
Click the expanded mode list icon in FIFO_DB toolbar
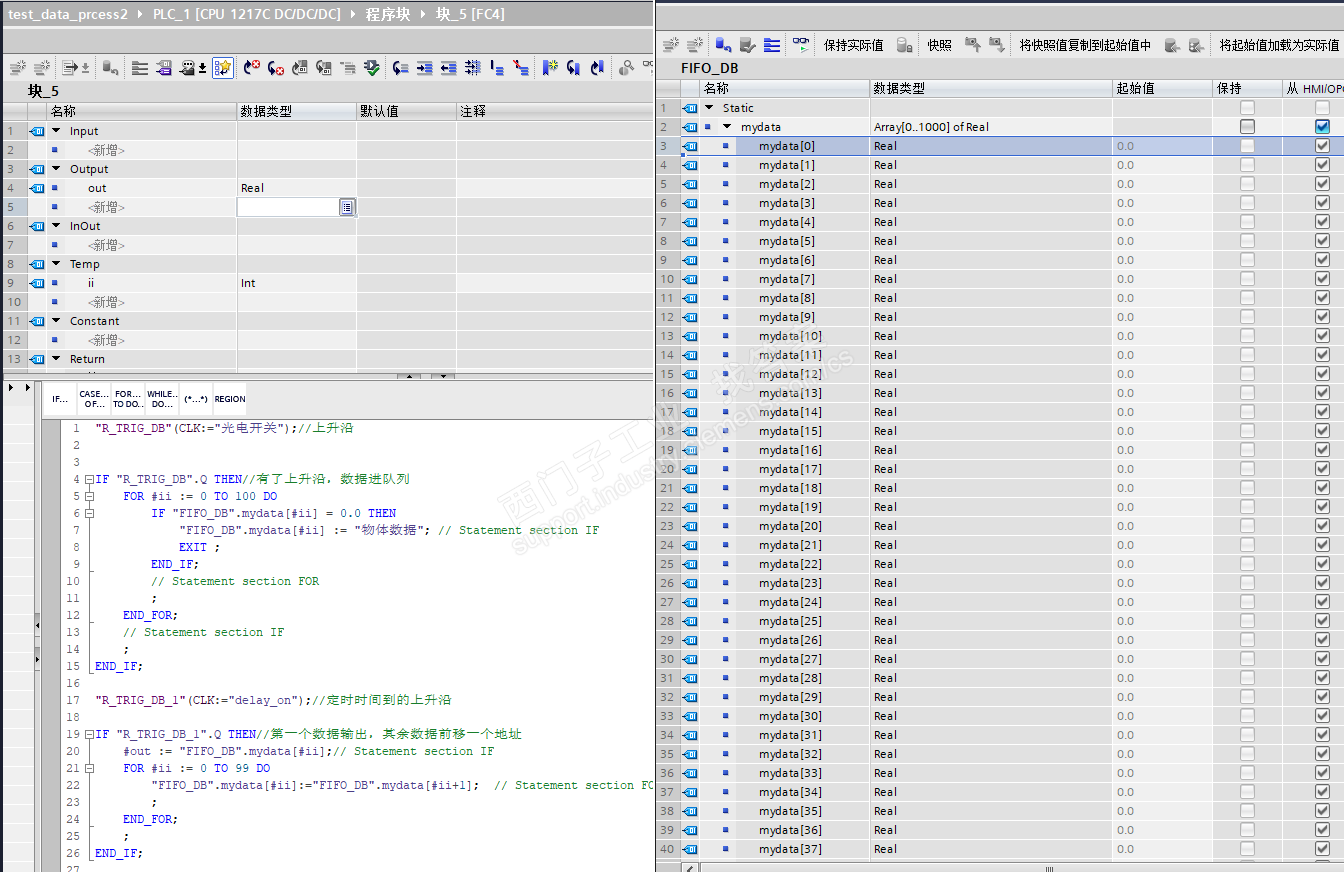coord(772,45)
